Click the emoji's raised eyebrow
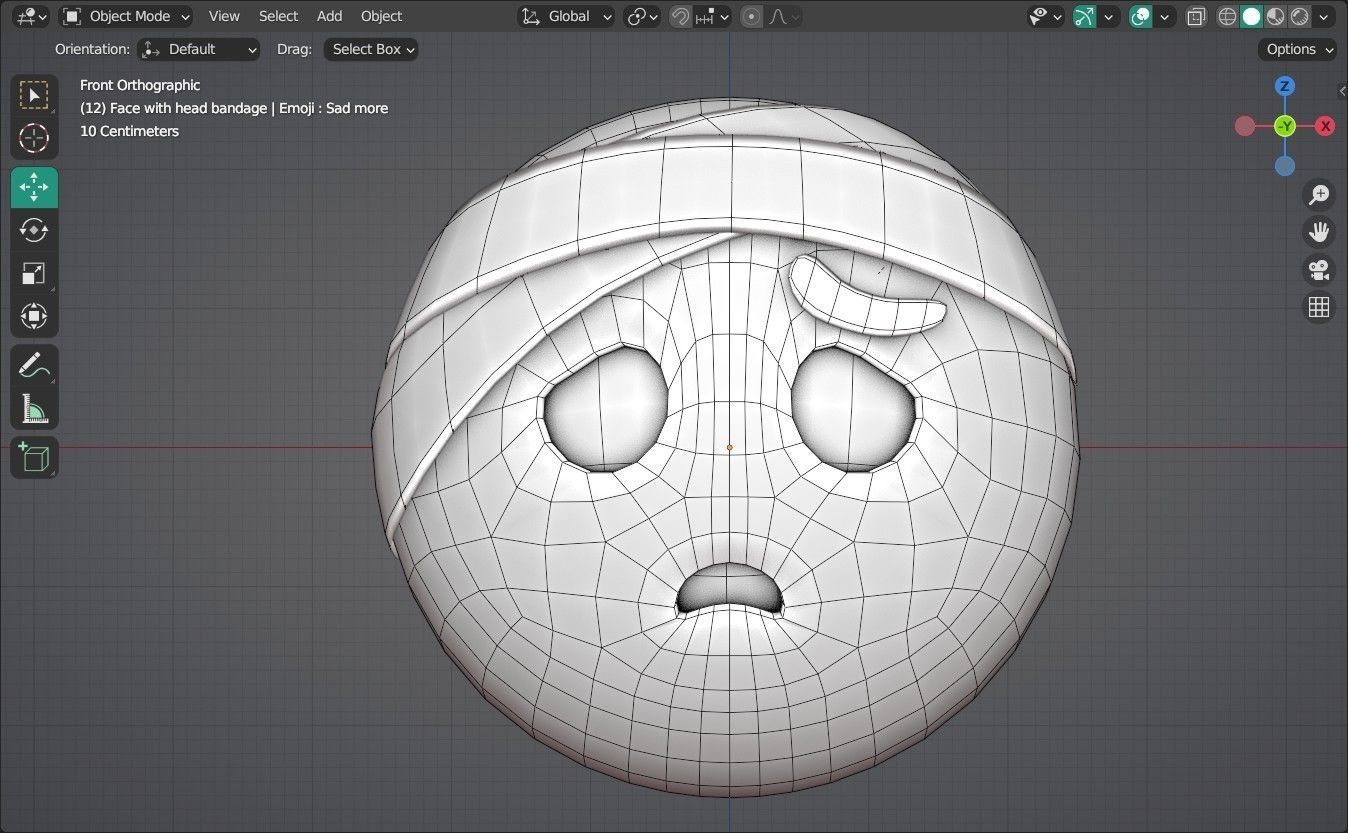 click(866, 296)
